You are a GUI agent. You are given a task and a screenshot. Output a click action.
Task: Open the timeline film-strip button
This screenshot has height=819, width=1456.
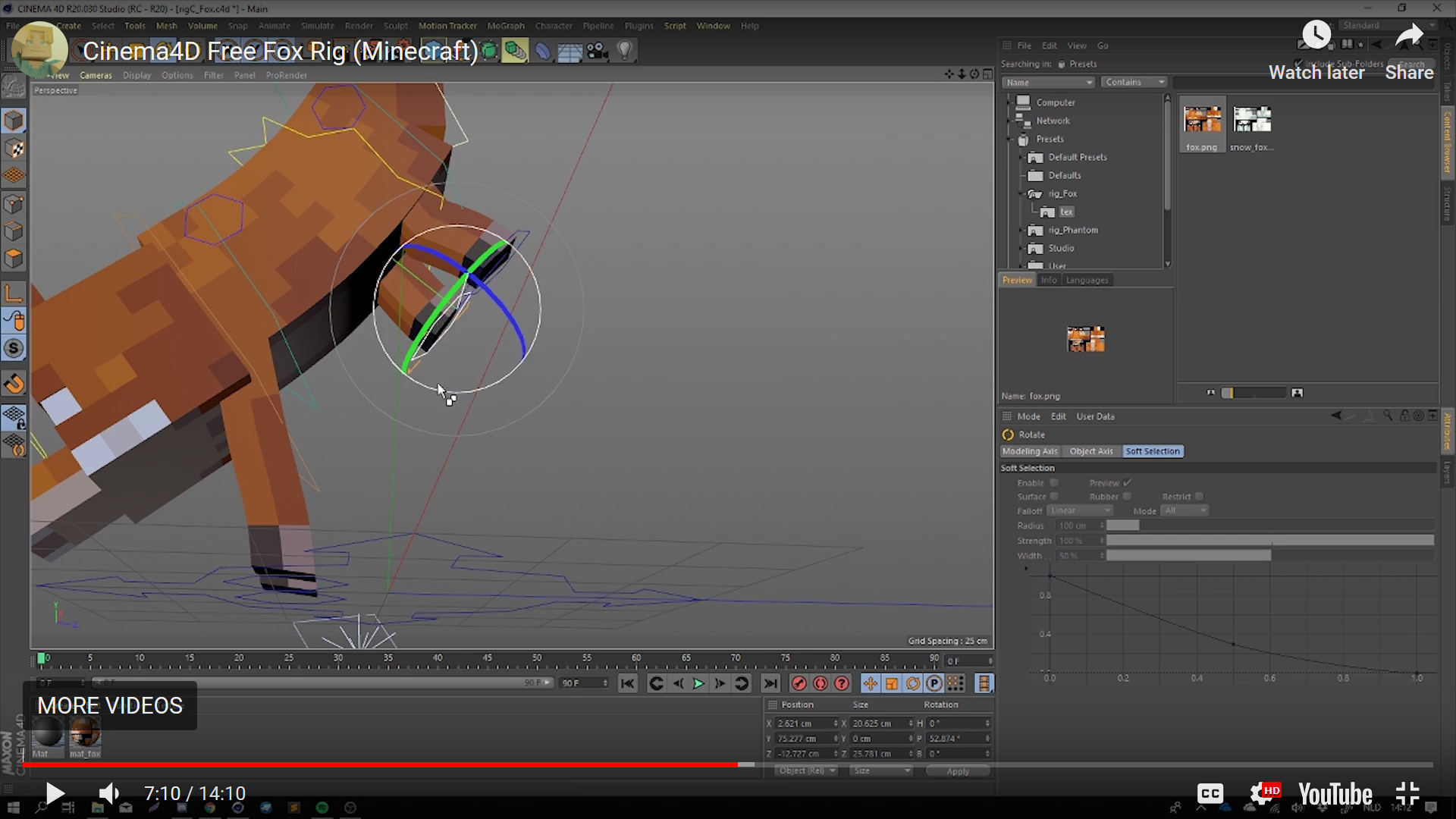[x=984, y=683]
